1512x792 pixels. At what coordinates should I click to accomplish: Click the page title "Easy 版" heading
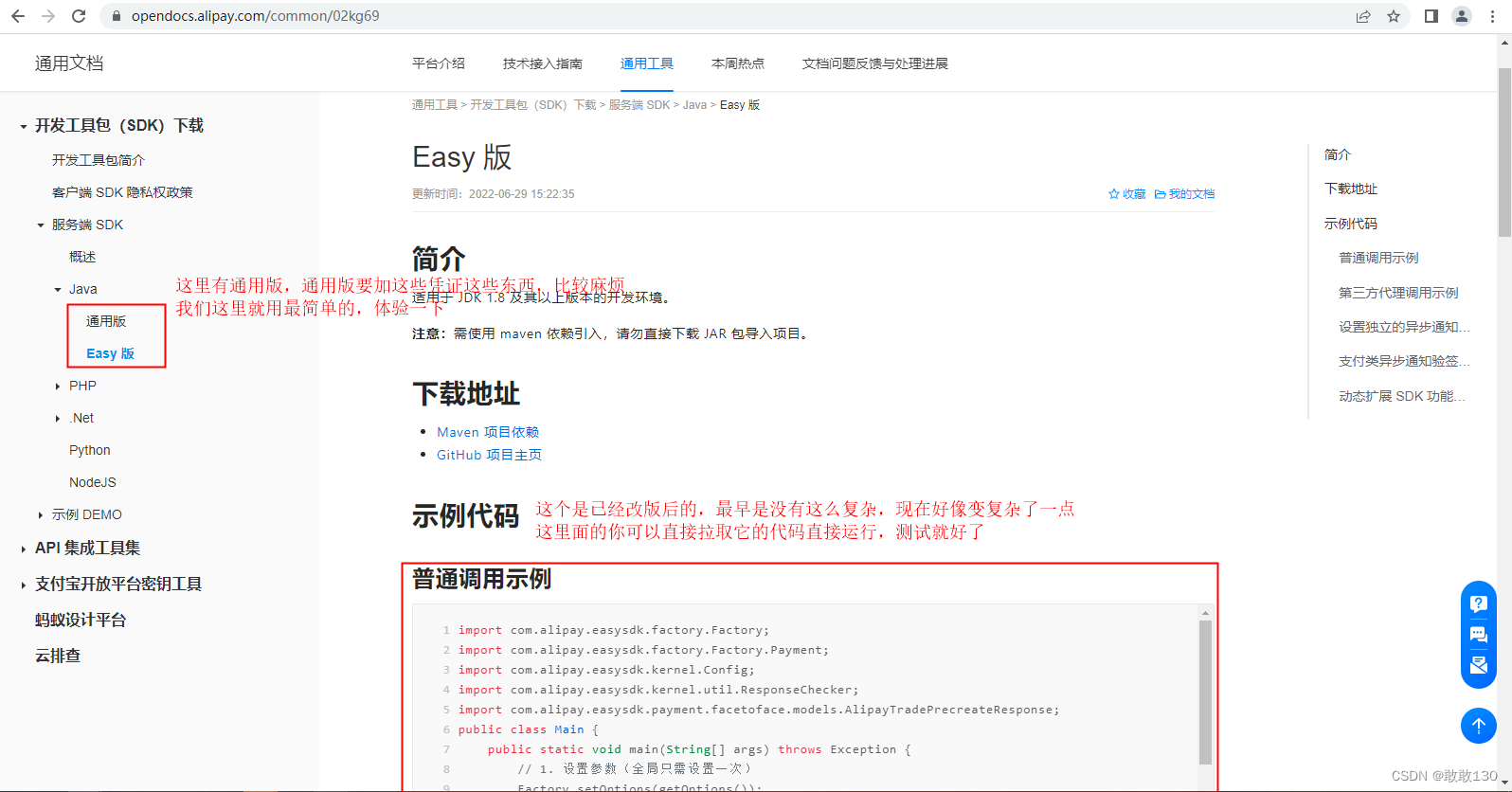coord(462,157)
